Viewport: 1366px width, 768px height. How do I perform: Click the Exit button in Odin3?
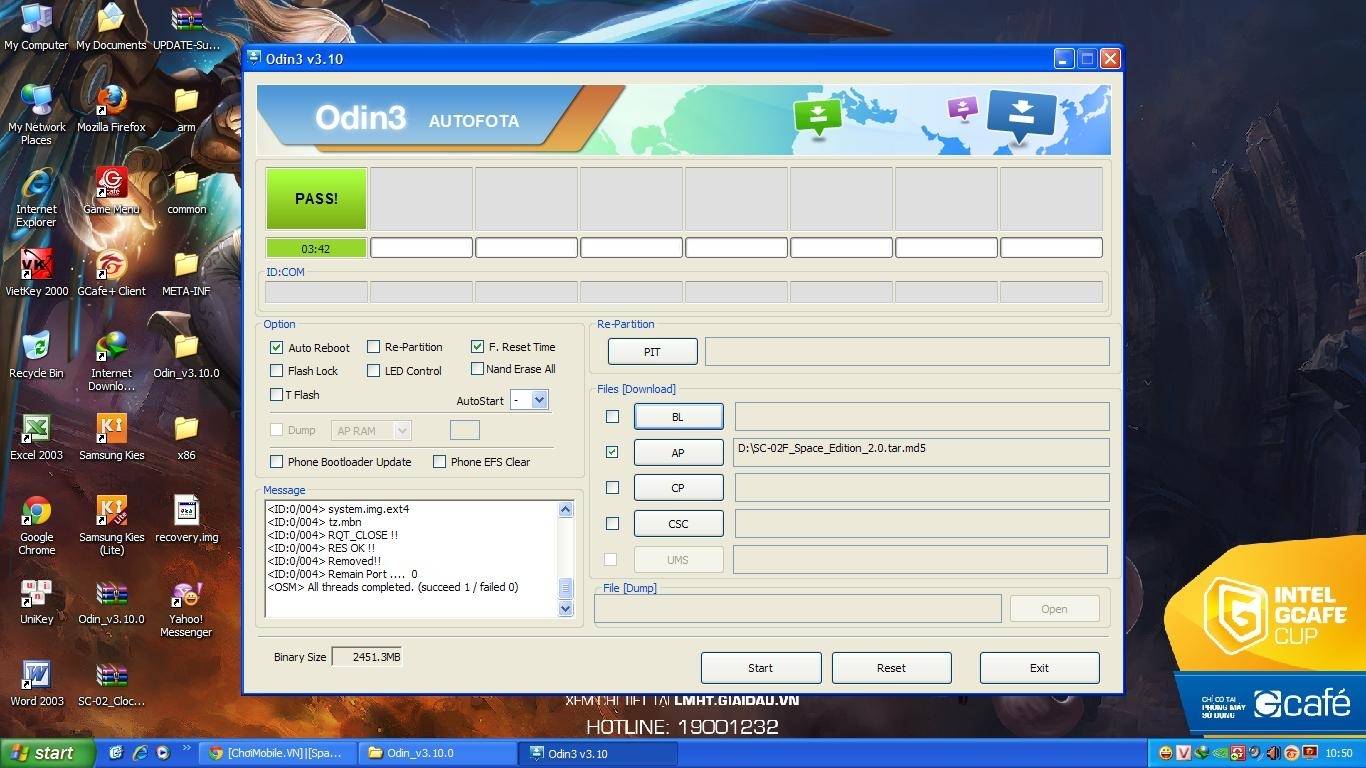[x=1039, y=668]
